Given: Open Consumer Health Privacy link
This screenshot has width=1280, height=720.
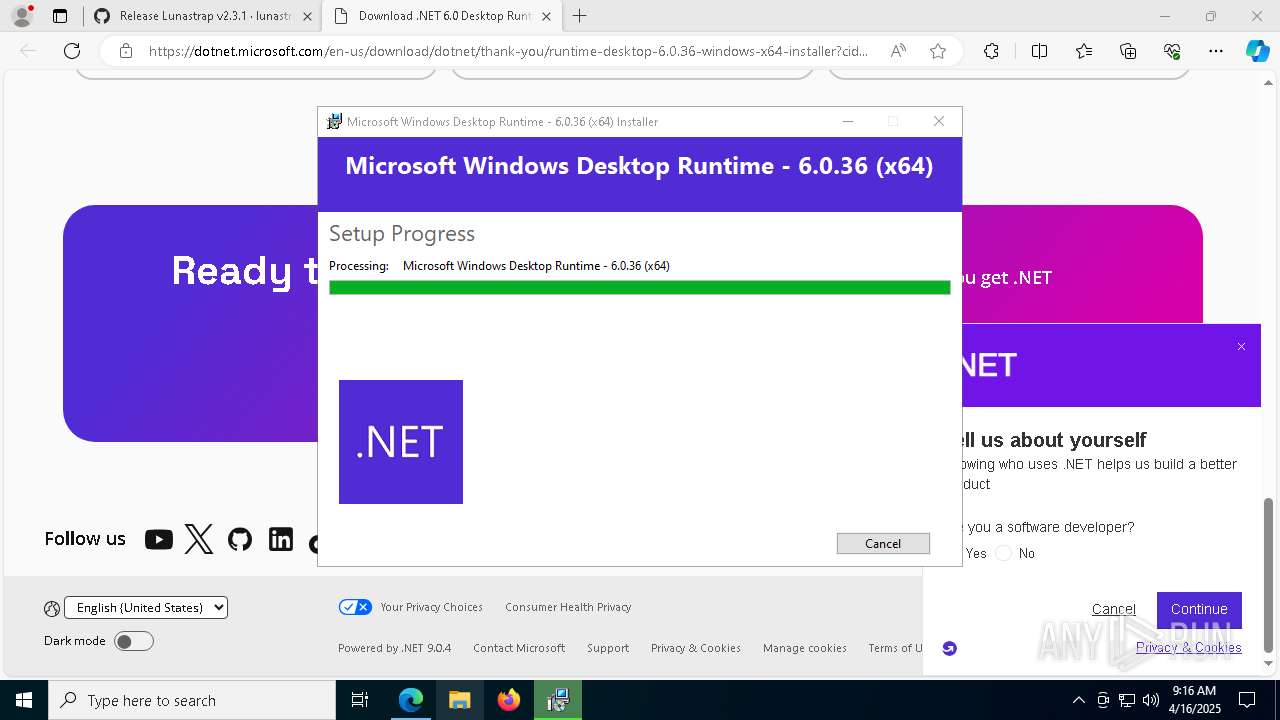Looking at the screenshot, I should [568, 607].
